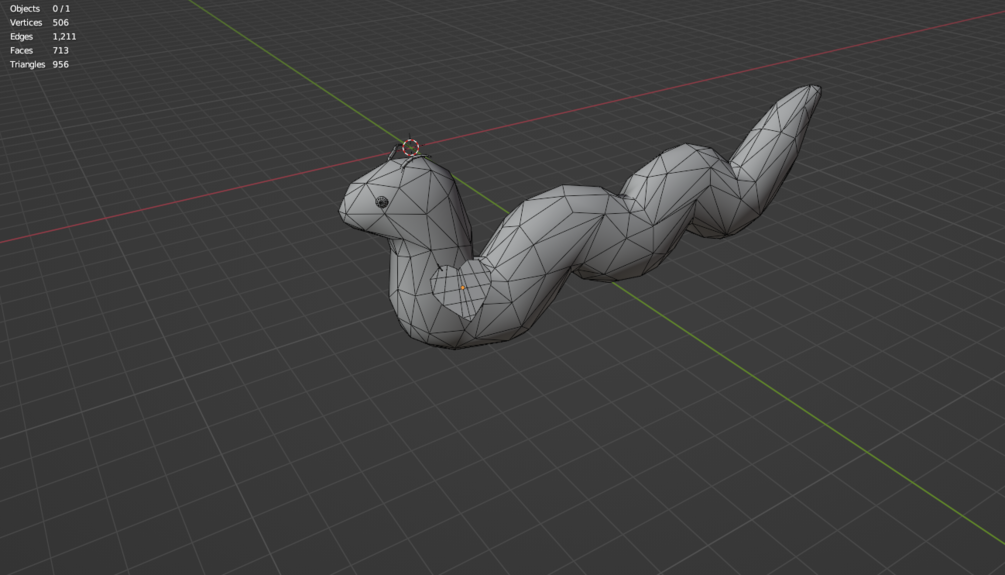This screenshot has height=575, width=1005.
Task: Click the triangle count value '956'
Action: pos(60,64)
